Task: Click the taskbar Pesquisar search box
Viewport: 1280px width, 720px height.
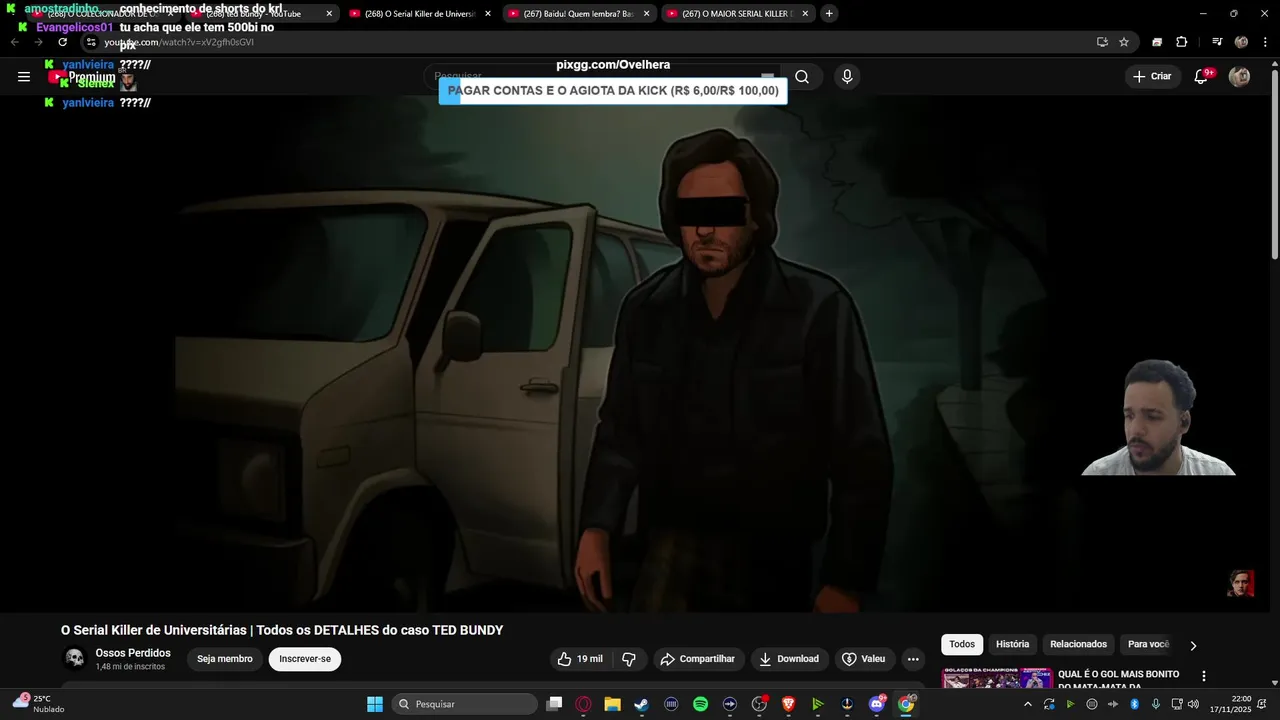Action: click(x=463, y=704)
